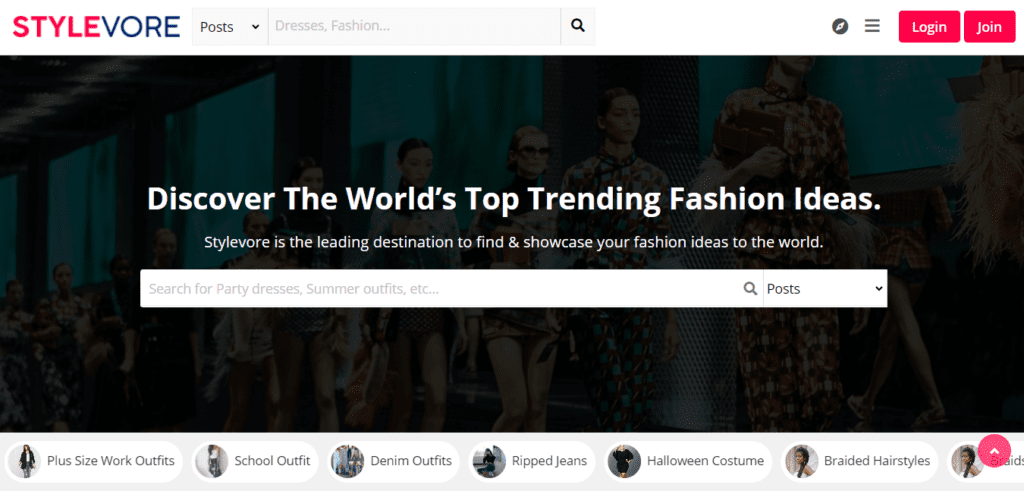Viewport: 1024px width, 491px height.
Task: Open School Outfit category
Action: coord(255,462)
